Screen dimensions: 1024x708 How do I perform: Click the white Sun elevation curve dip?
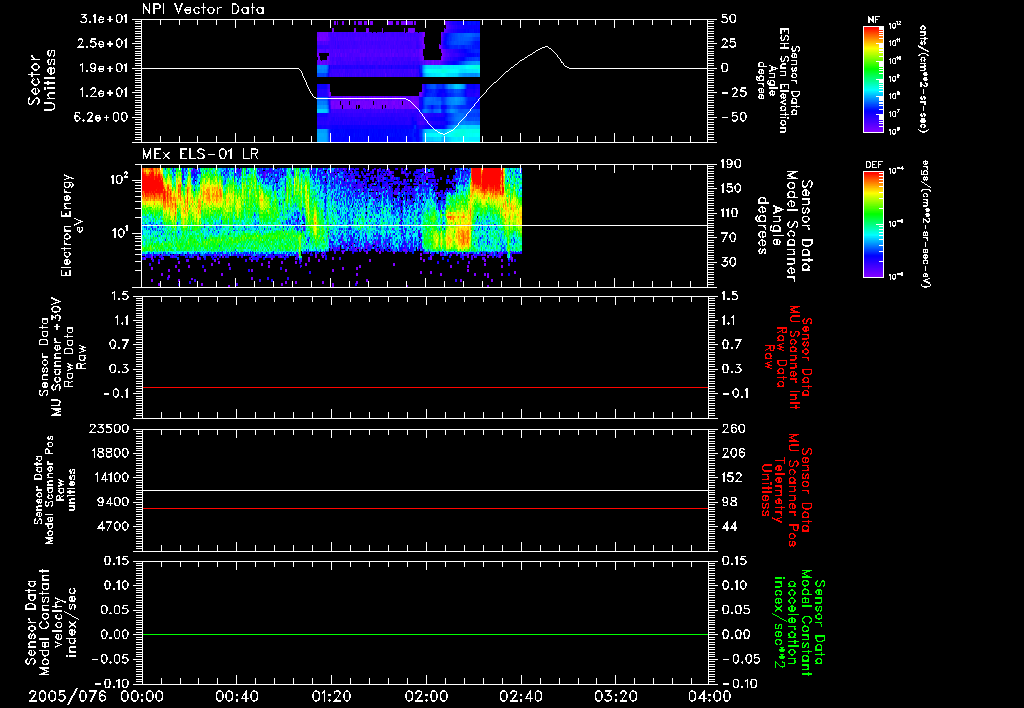coord(443,133)
